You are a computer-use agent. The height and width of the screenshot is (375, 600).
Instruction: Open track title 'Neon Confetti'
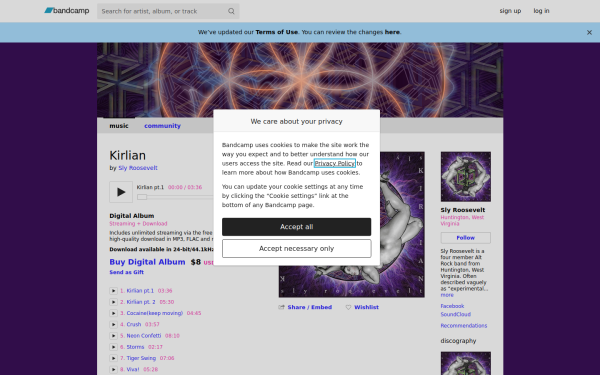point(144,336)
